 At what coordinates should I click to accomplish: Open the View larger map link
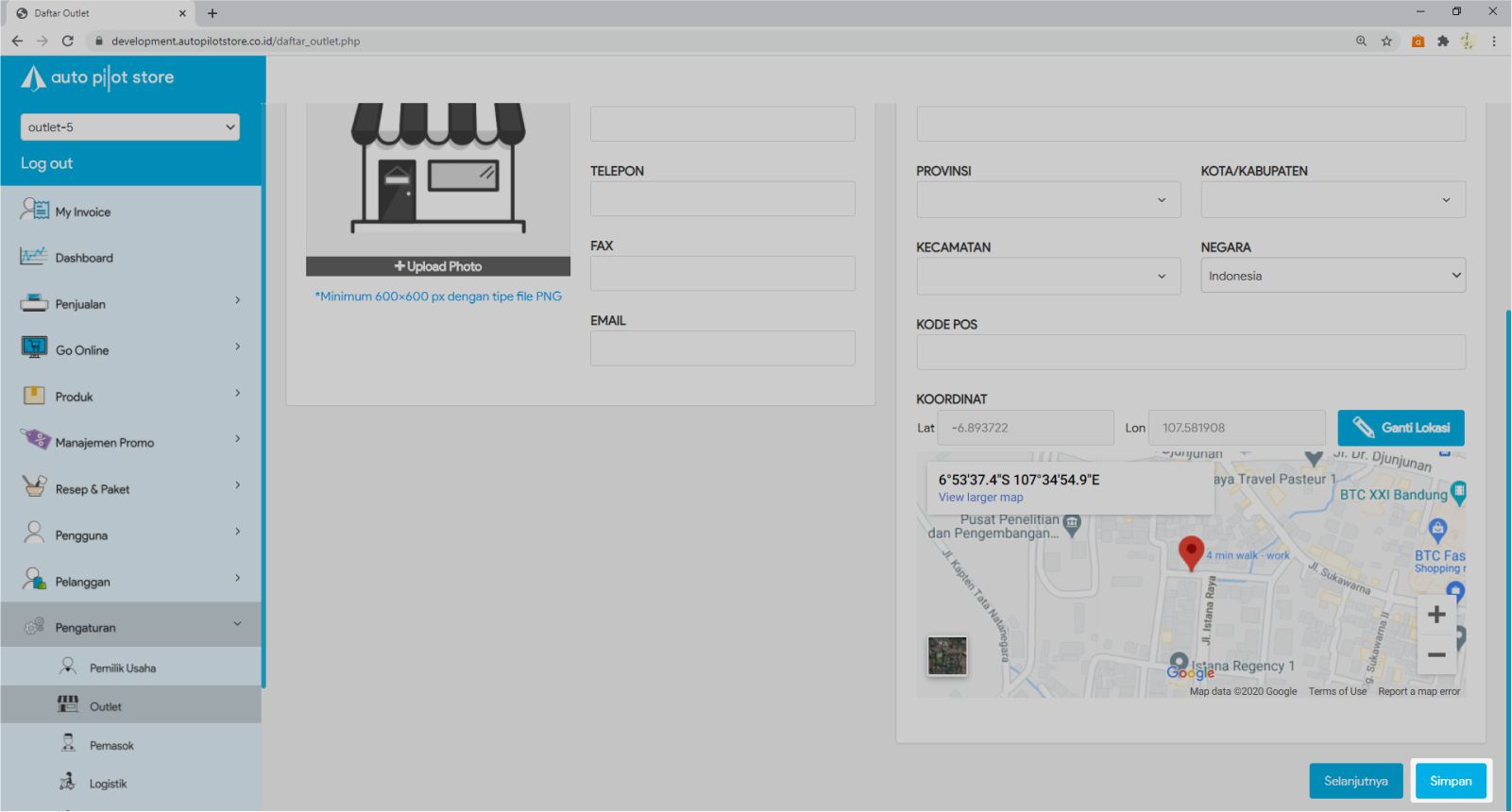(x=980, y=498)
